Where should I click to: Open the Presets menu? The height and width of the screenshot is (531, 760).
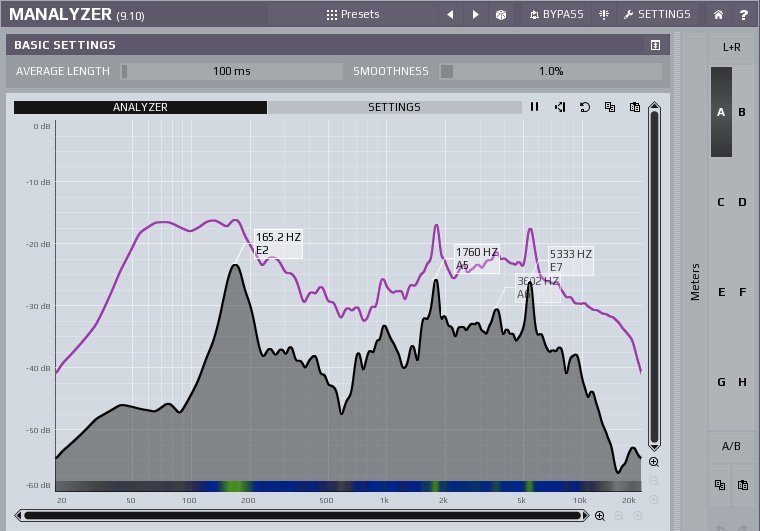point(352,15)
